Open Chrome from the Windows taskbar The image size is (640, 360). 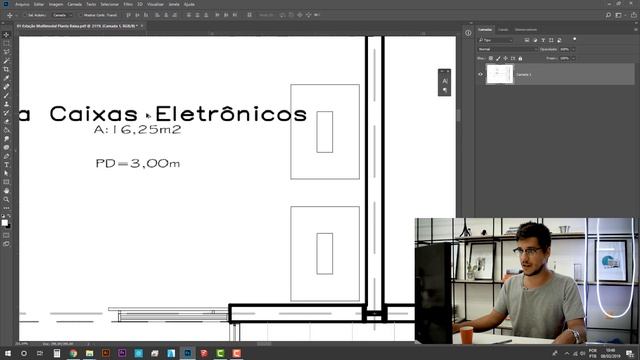(x=73, y=353)
